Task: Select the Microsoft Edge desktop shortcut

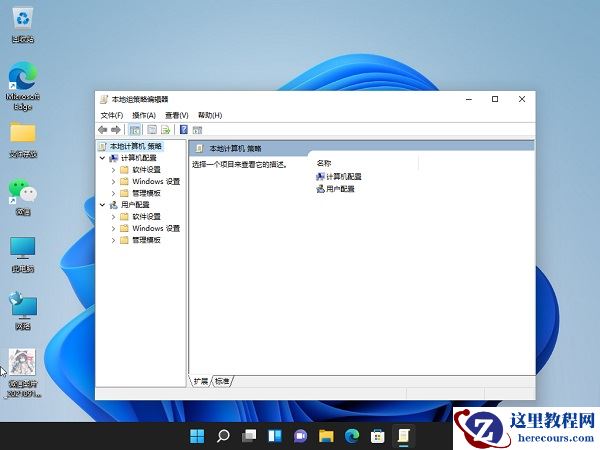Action: (23, 86)
